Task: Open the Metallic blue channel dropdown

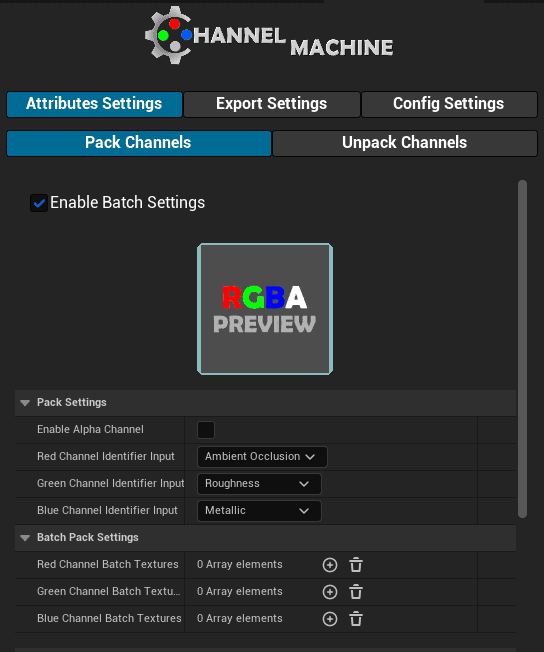Action: click(259, 511)
